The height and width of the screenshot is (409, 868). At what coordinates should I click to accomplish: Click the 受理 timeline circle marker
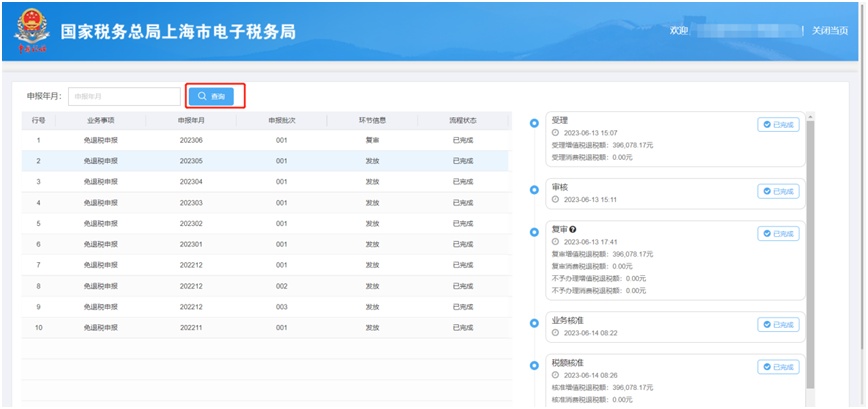coord(534,123)
